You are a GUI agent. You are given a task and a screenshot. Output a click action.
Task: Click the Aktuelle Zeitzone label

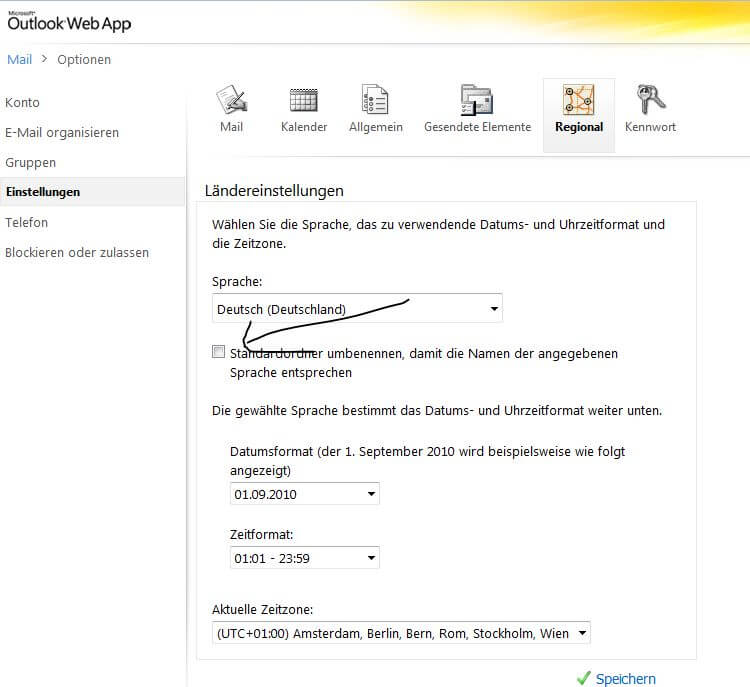pyautogui.click(x=263, y=609)
